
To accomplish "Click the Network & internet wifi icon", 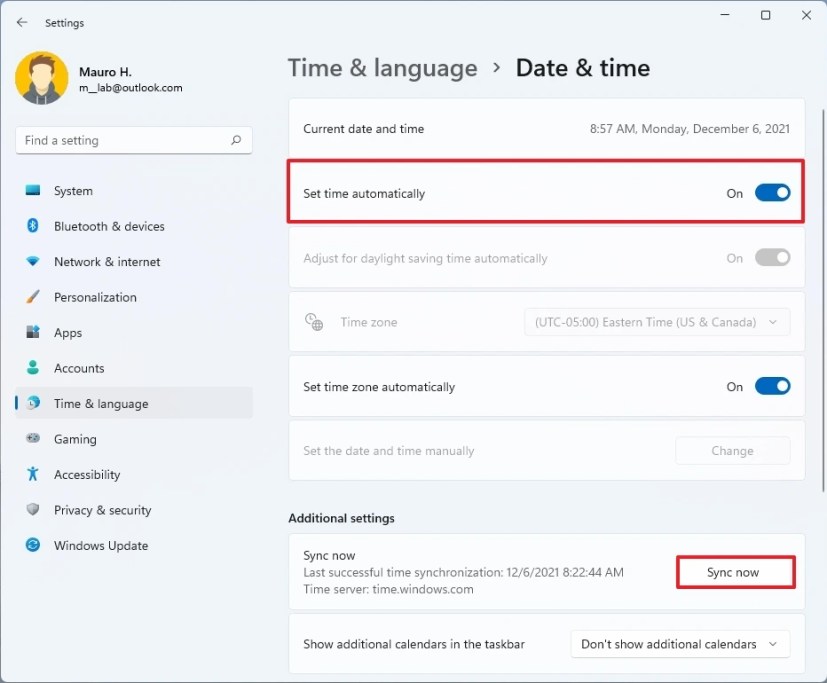I will click(33, 261).
